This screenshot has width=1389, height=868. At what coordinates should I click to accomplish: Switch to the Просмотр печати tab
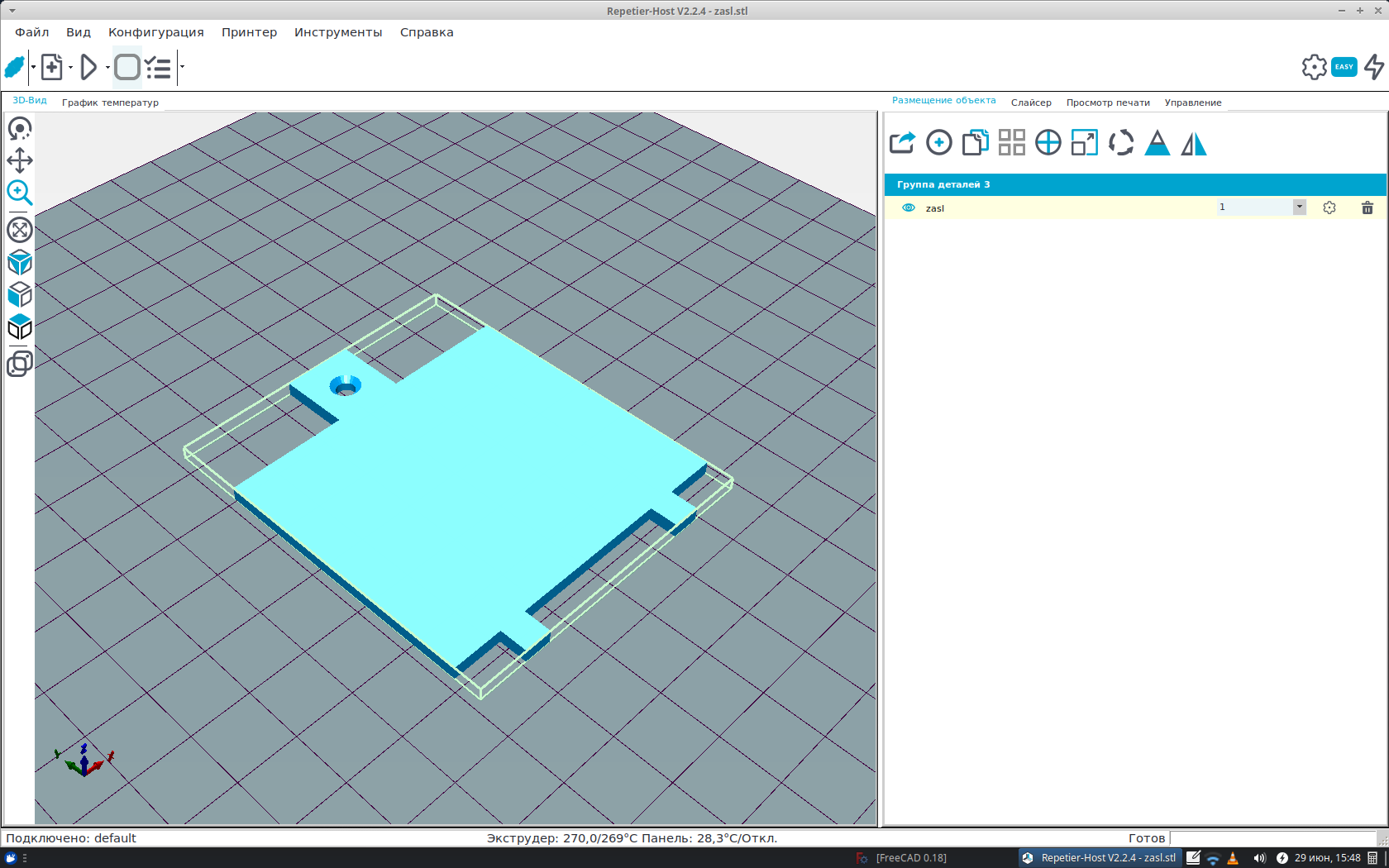(x=1108, y=103)
